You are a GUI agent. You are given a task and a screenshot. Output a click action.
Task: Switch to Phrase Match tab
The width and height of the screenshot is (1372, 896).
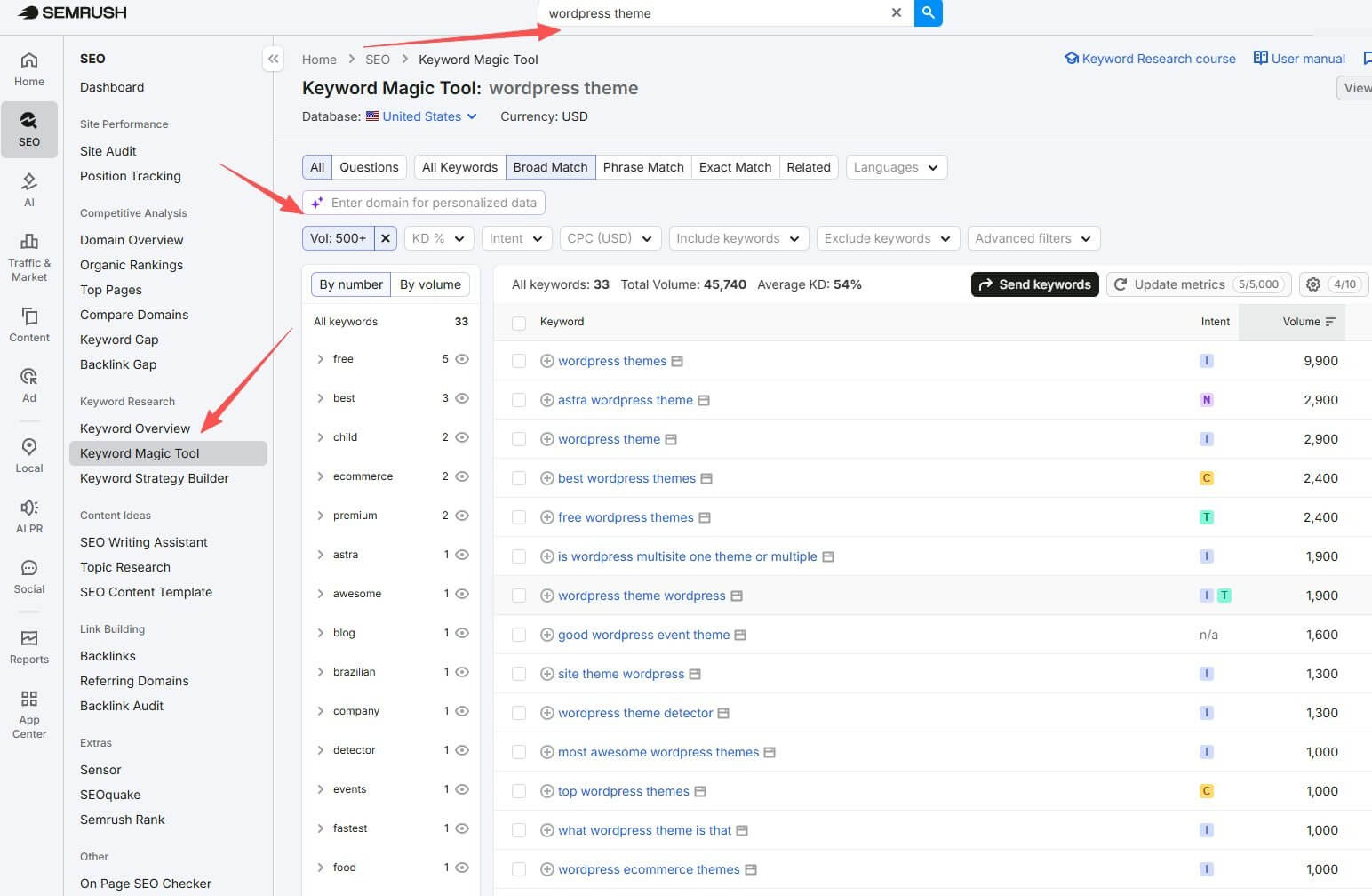click(643, 167)
